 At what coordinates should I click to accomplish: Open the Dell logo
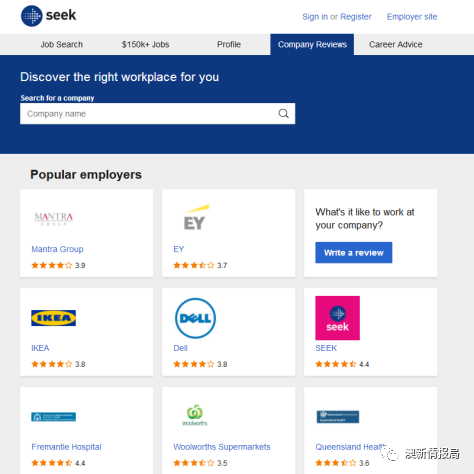195,318
